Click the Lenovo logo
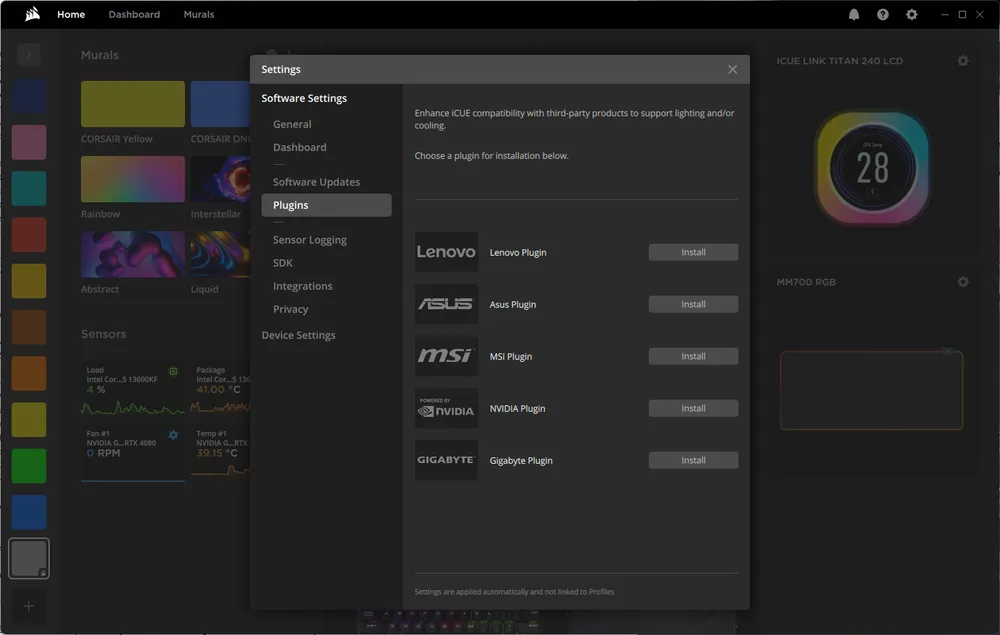 [x=446, y=252]
